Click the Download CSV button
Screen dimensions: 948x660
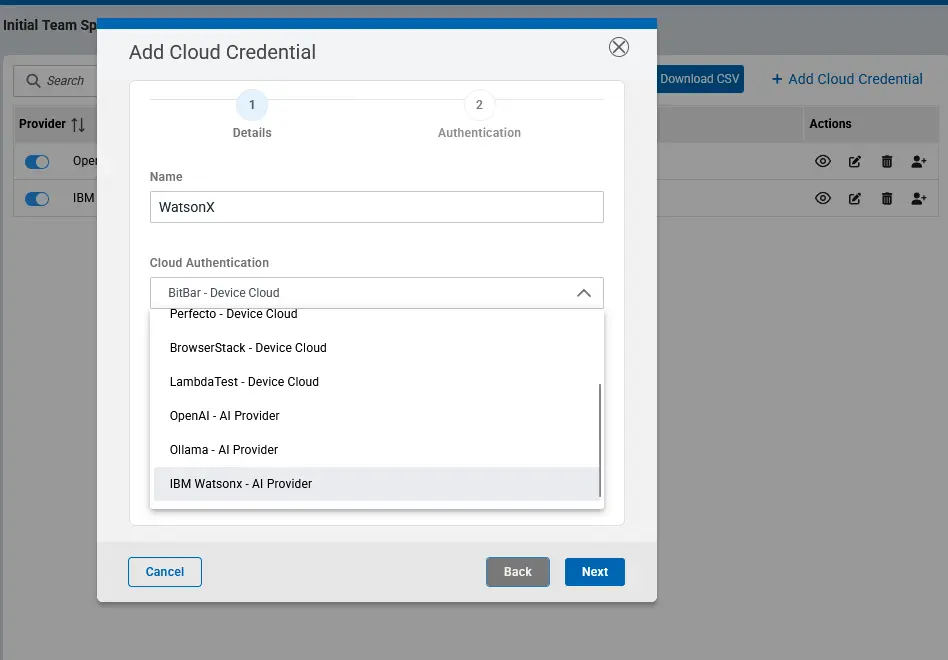point(699,78)
